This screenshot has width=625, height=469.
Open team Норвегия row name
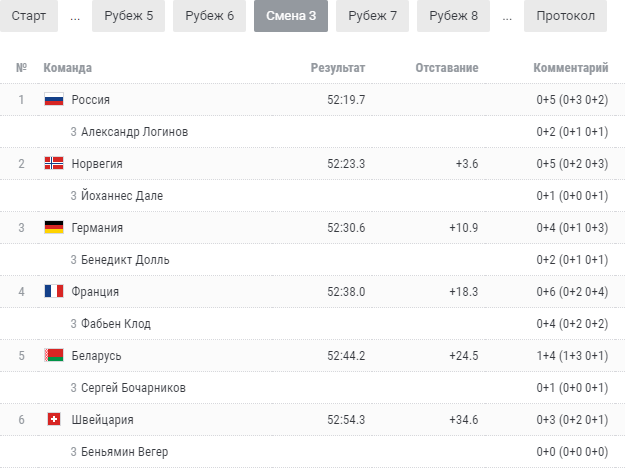[x=97, y=163]
